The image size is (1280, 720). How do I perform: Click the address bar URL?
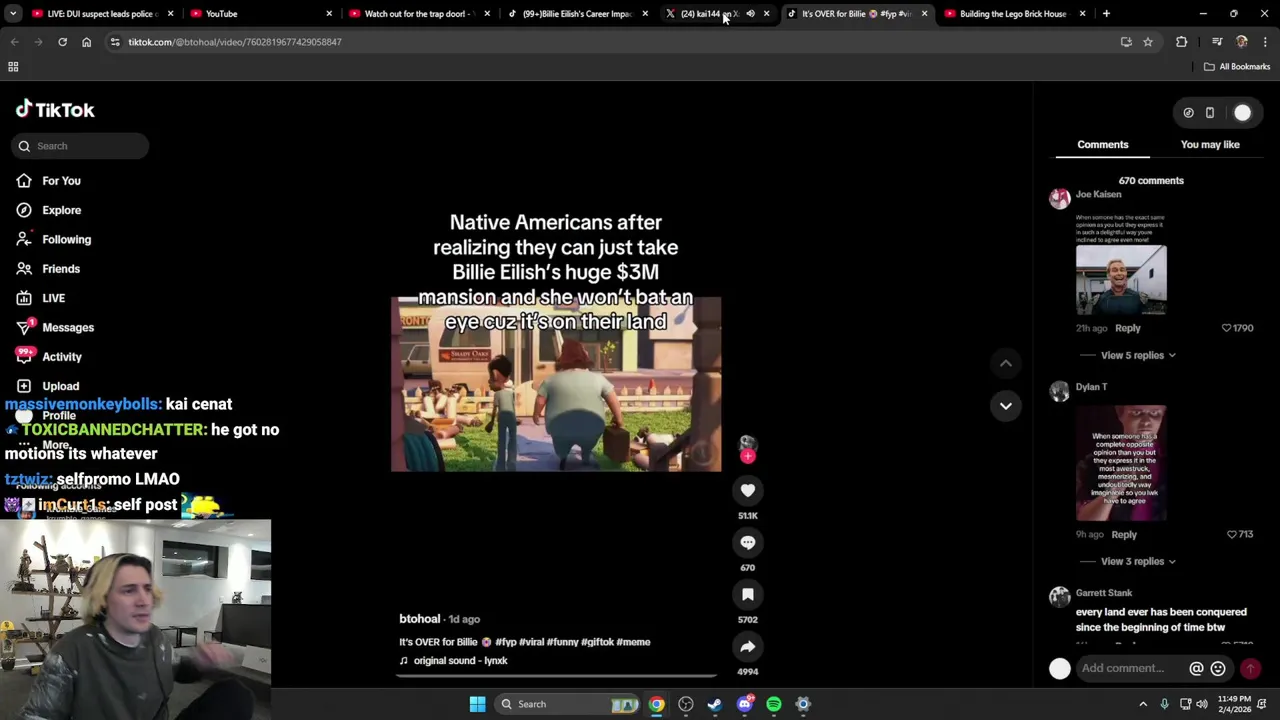coord(235,42)
